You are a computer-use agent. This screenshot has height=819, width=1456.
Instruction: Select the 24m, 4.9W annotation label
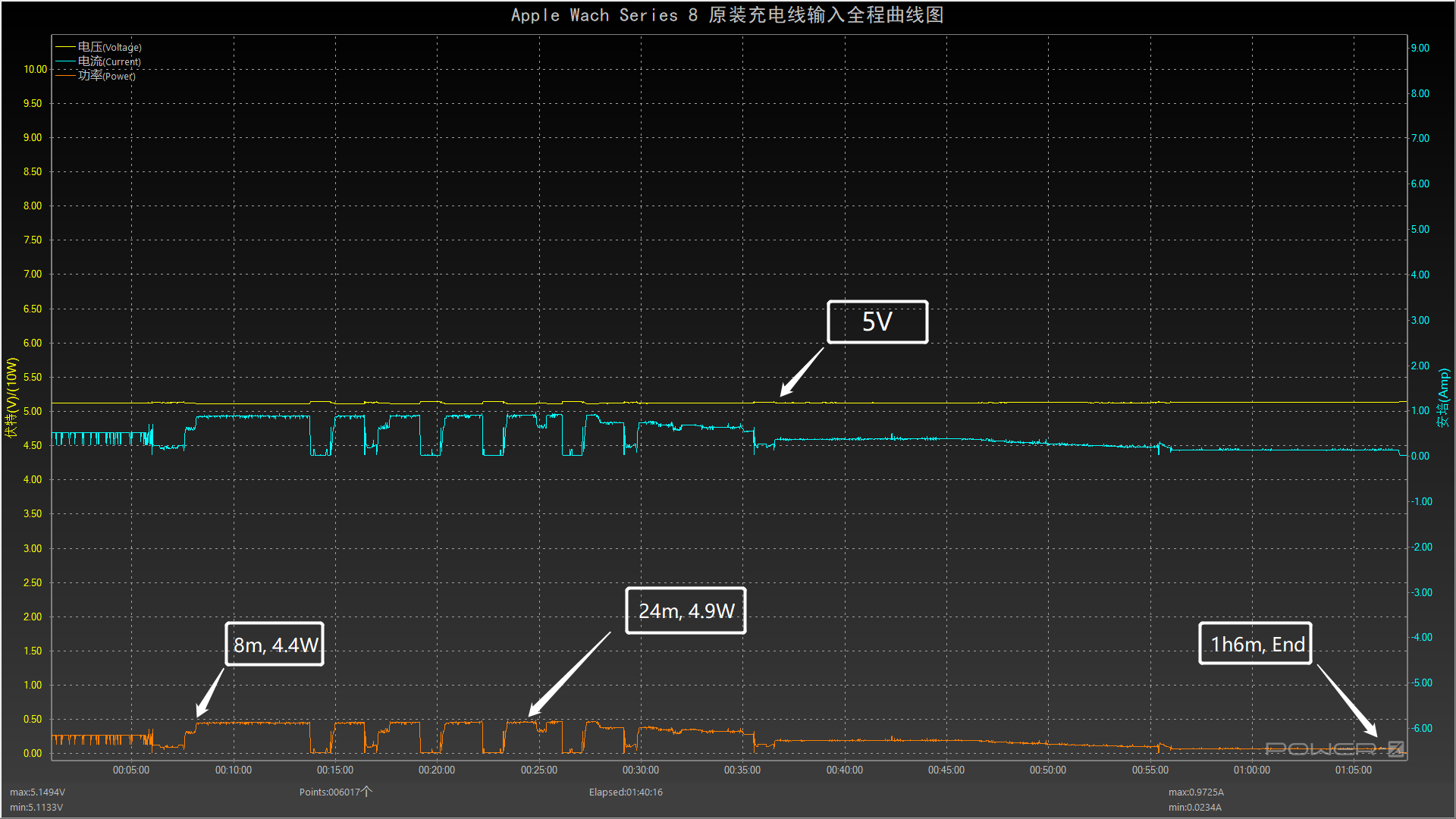pyautogui.click(x=686, y=611)
